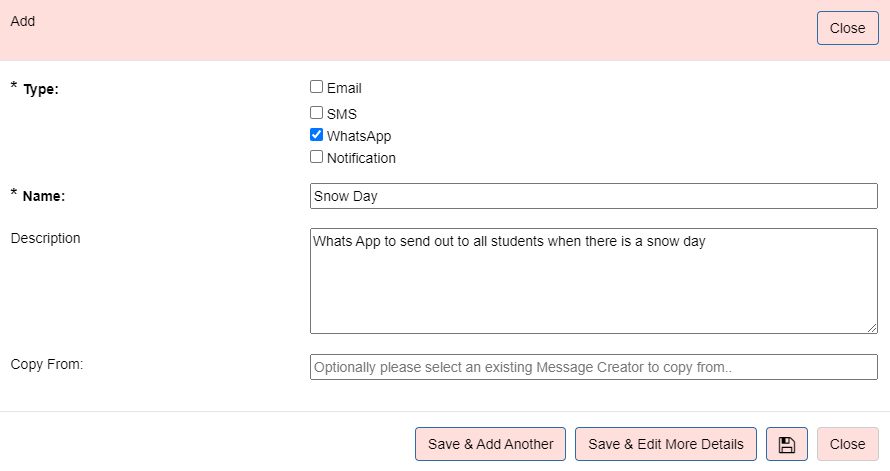Click the Add title in the header
Screen dimensions: 890x471
23,21
